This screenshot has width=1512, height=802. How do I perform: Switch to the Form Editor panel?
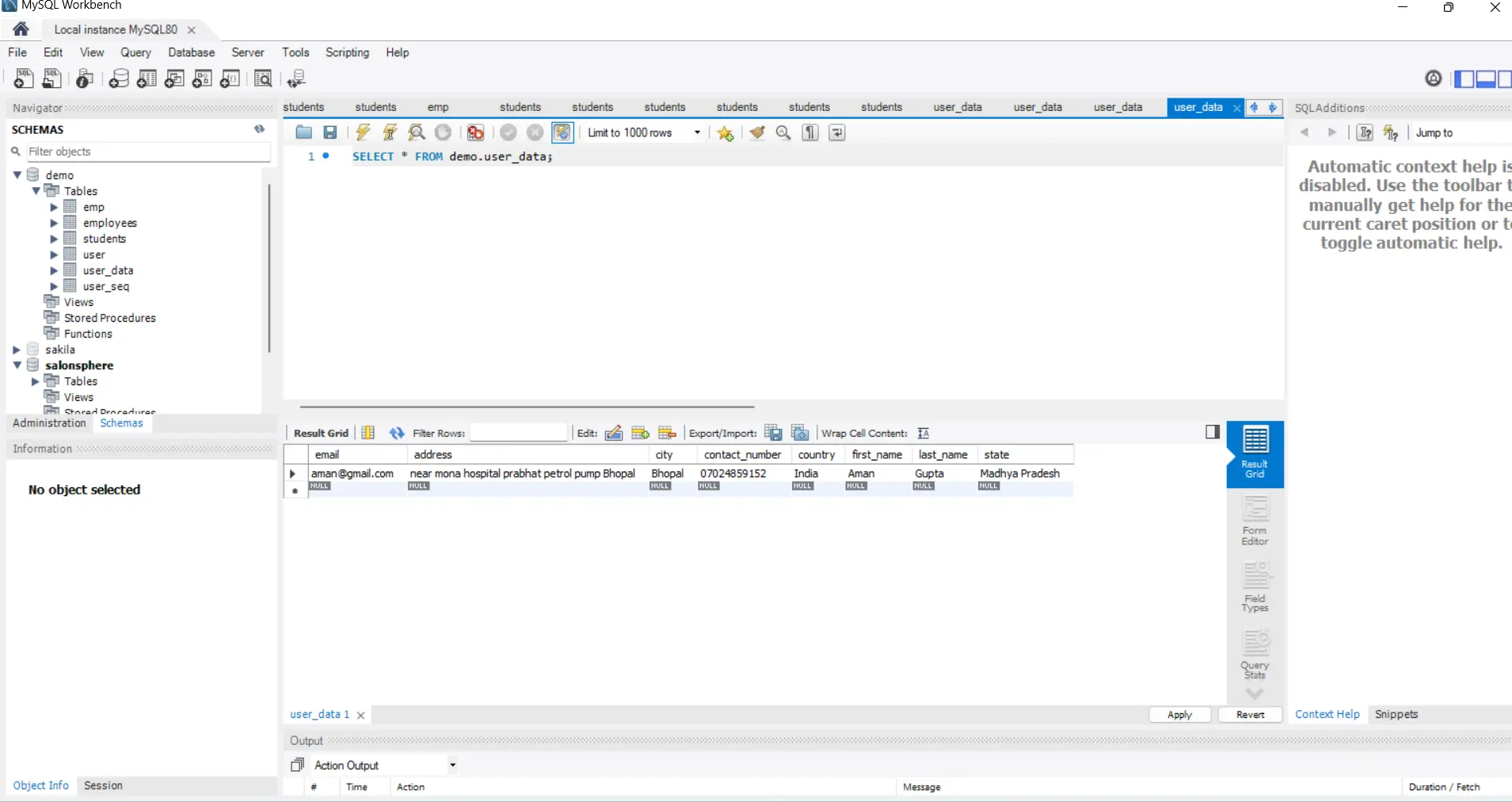(x=1255, y=519)
